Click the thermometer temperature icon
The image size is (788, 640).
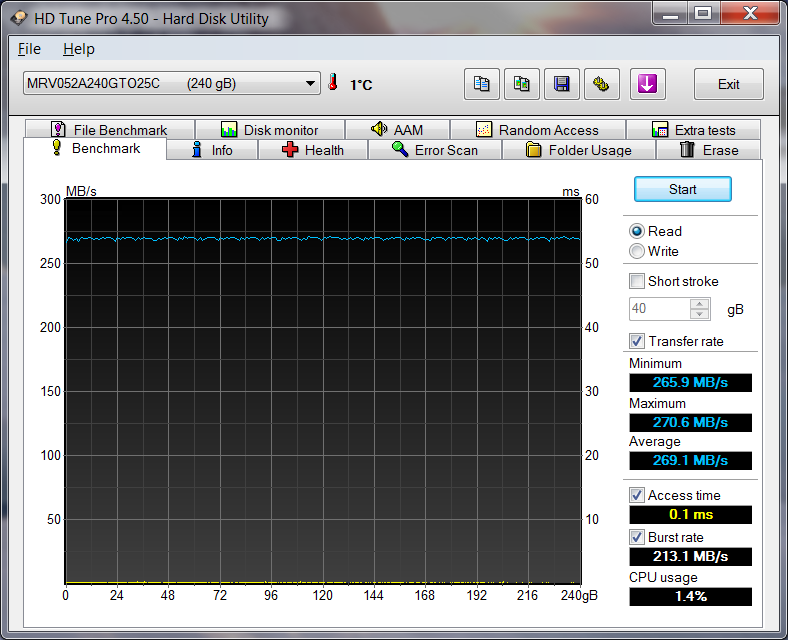333,84
